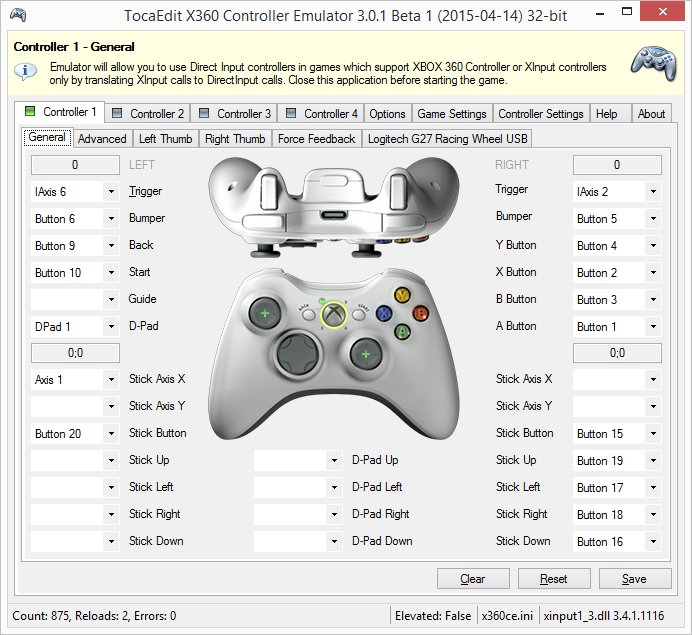
Task: Click the D-pad on the controller image
Action: [x=295, y=353]
